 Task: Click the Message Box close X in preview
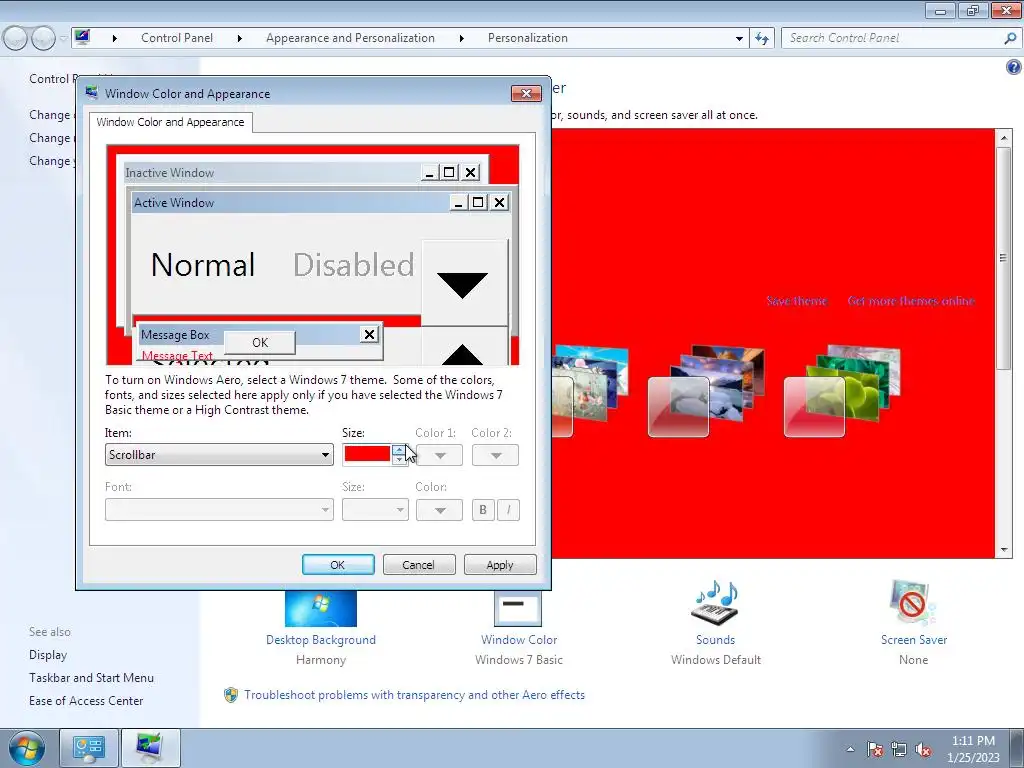[370, 334]
